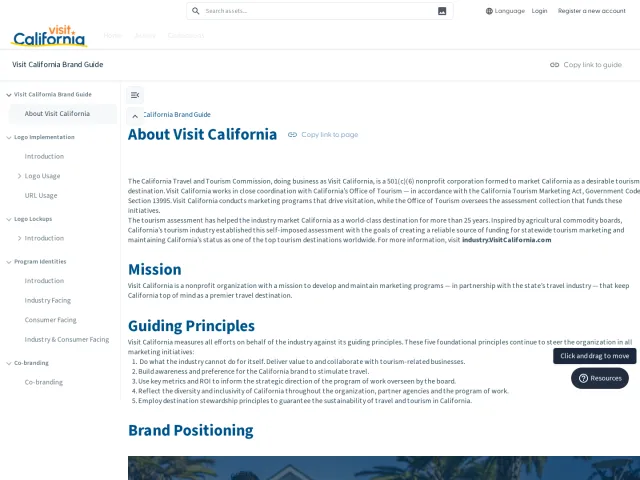Open Introduction under Logo Implementation
Image resolution: width=640 pixels, height=480 pixels.
pyautogui.click(x=44, y=156)
